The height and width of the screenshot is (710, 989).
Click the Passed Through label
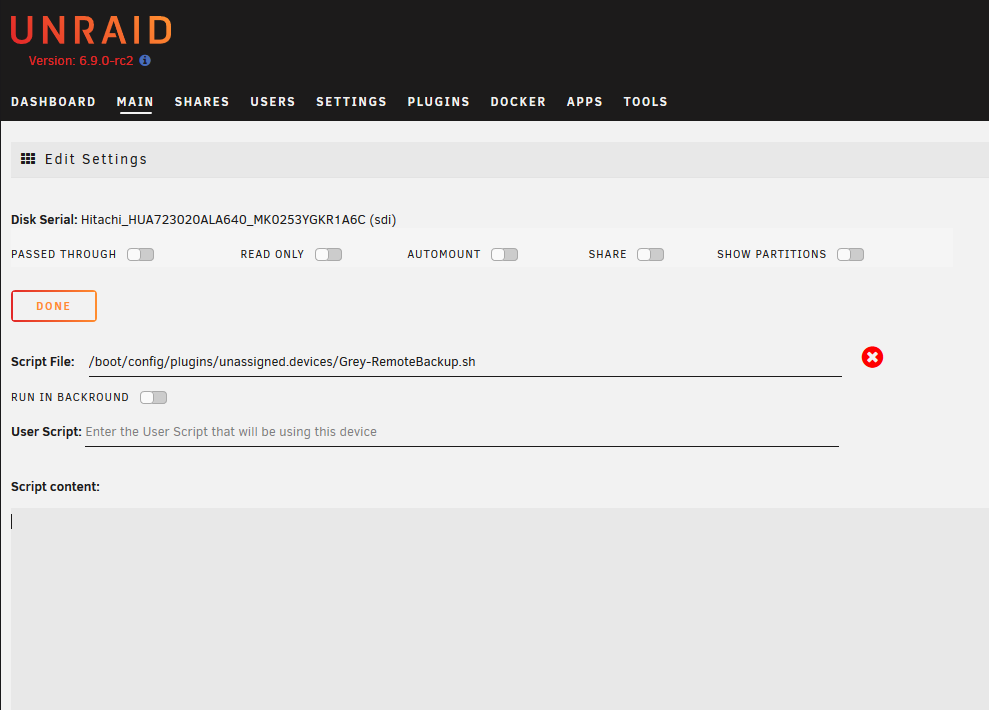click(64, 254)
